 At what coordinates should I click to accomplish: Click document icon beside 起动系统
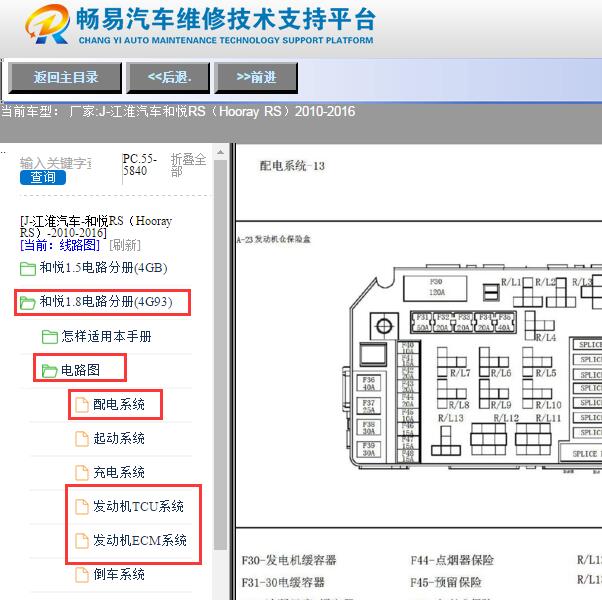pyautogui.click(x=81, y=439)
